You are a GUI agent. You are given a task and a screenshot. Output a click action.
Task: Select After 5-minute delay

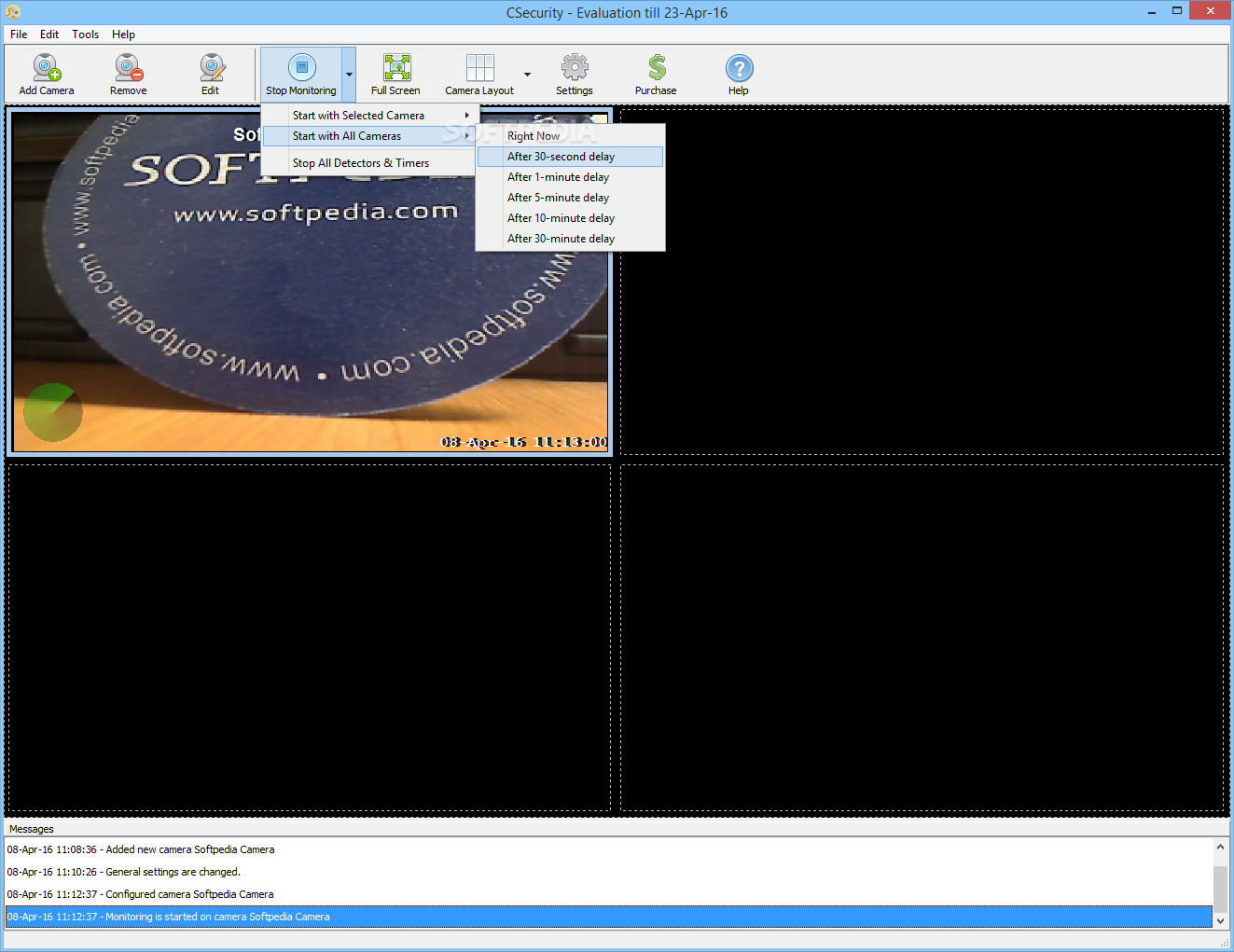pos(570,198)
